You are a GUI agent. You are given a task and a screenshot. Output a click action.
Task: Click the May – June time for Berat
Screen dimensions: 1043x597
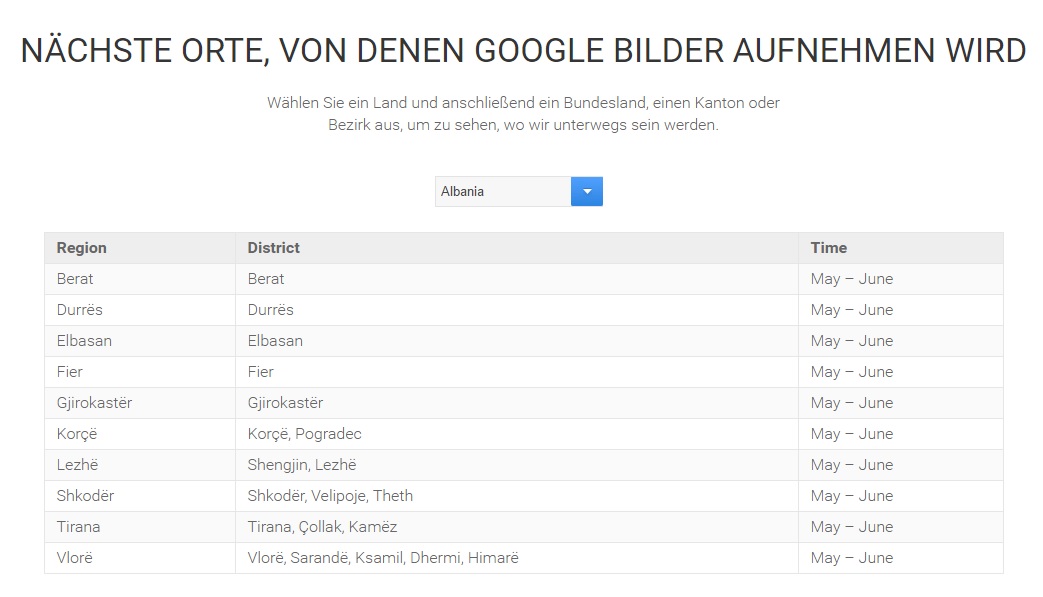click(x=852, y=279)
